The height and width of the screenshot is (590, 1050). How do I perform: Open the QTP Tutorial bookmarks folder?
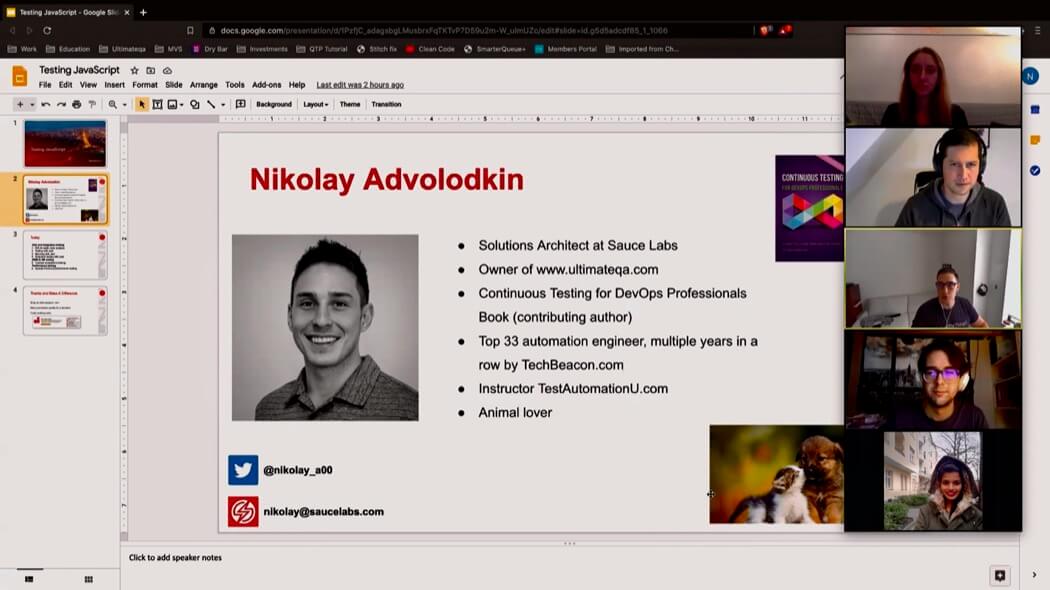click(321, 49)
